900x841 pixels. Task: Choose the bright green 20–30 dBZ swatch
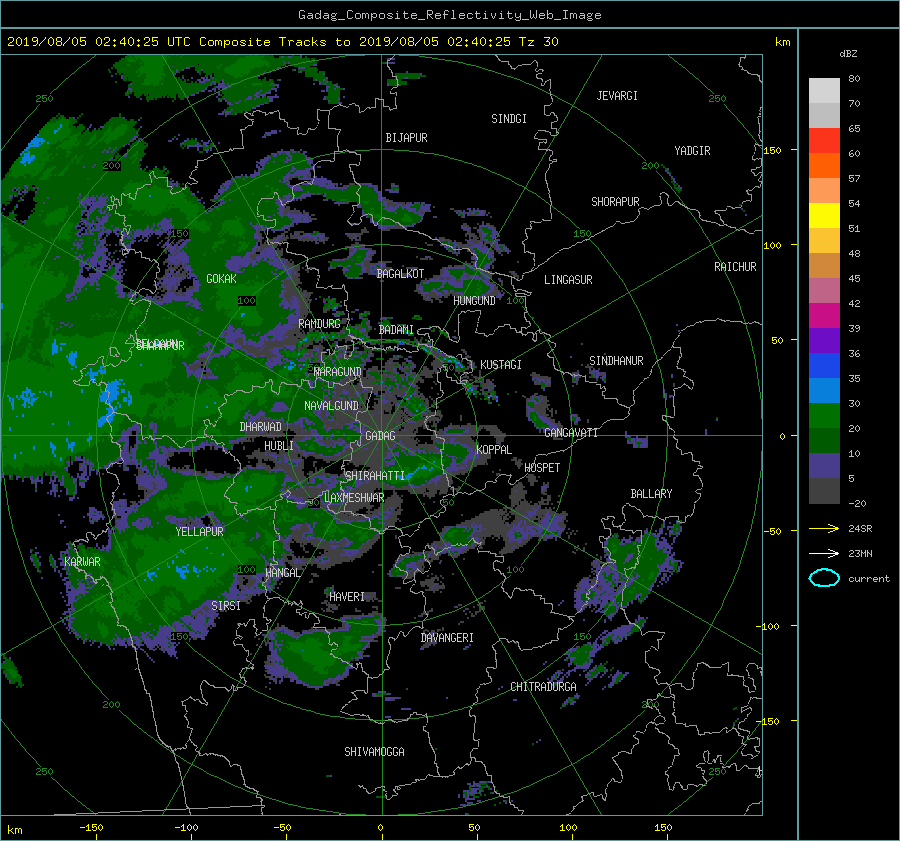tap(824, 416)
